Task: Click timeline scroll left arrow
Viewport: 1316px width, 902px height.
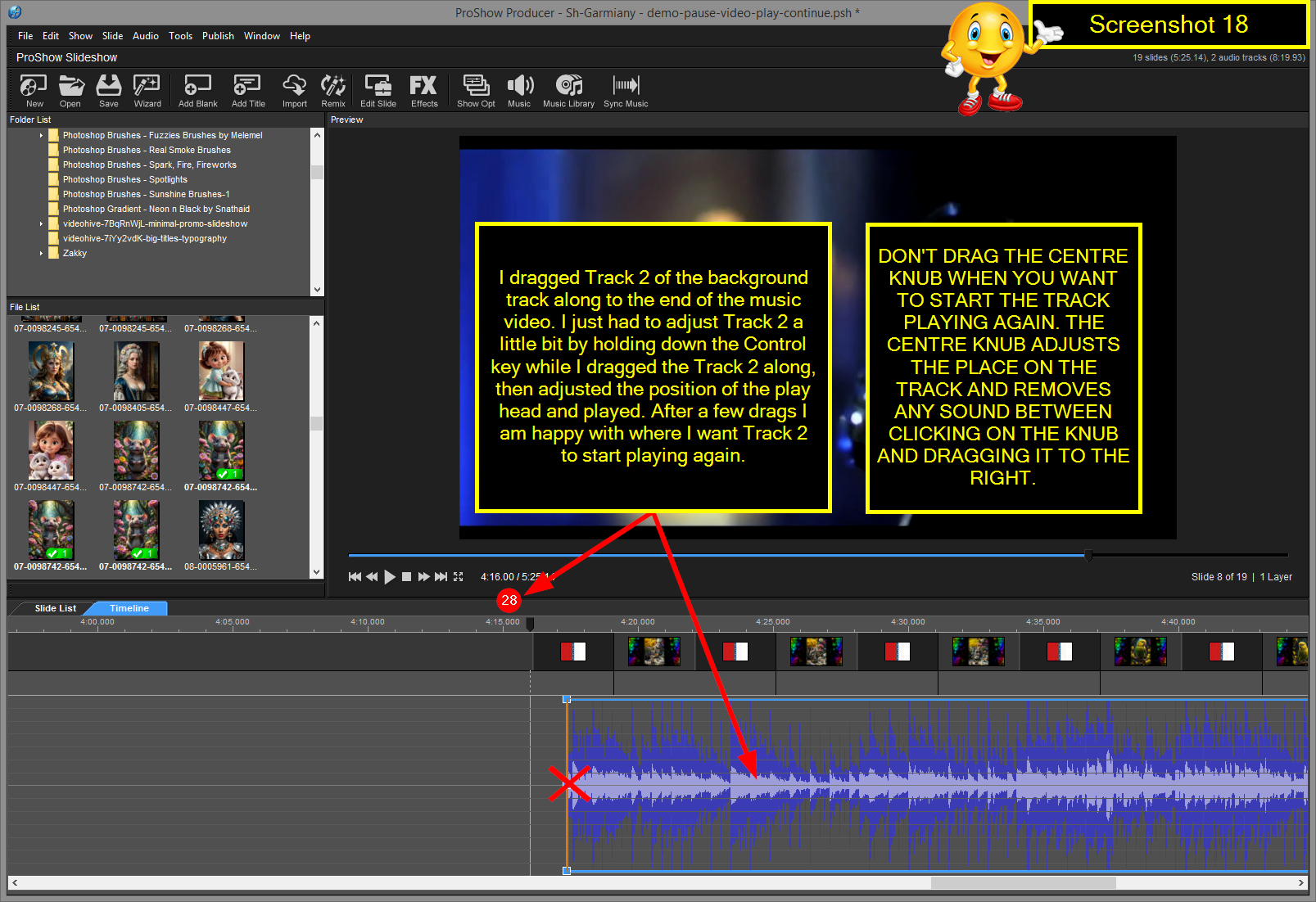Action: 15,883
